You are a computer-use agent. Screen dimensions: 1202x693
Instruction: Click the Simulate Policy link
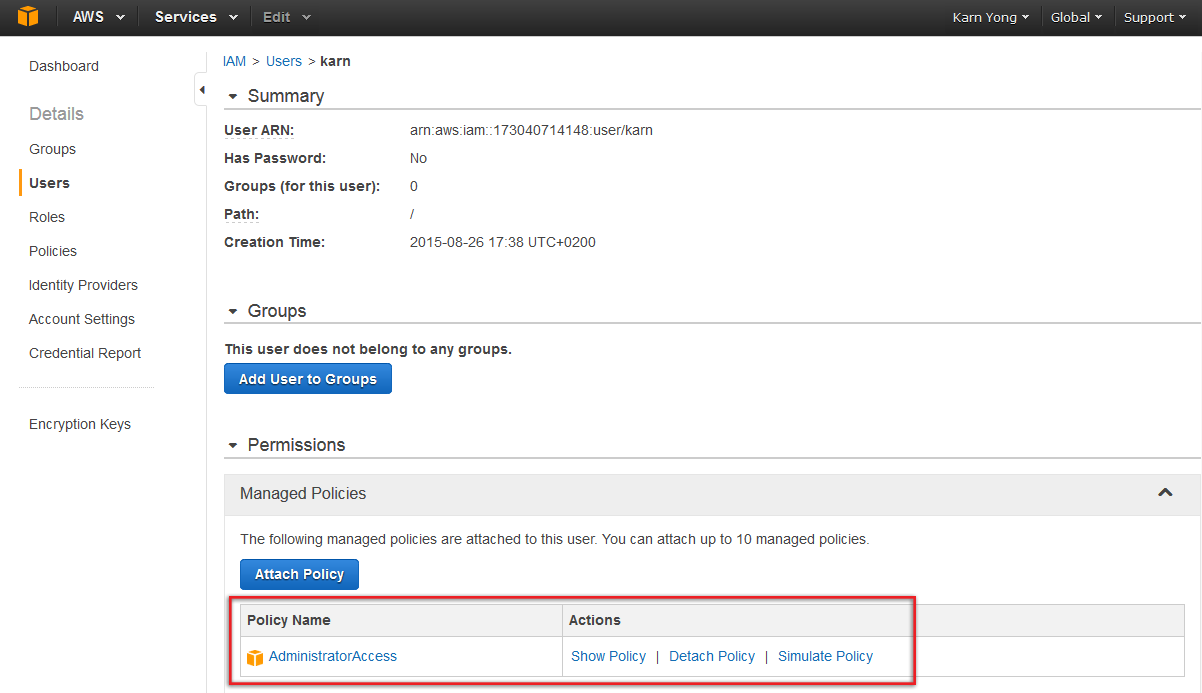click(x=825, y=656)
